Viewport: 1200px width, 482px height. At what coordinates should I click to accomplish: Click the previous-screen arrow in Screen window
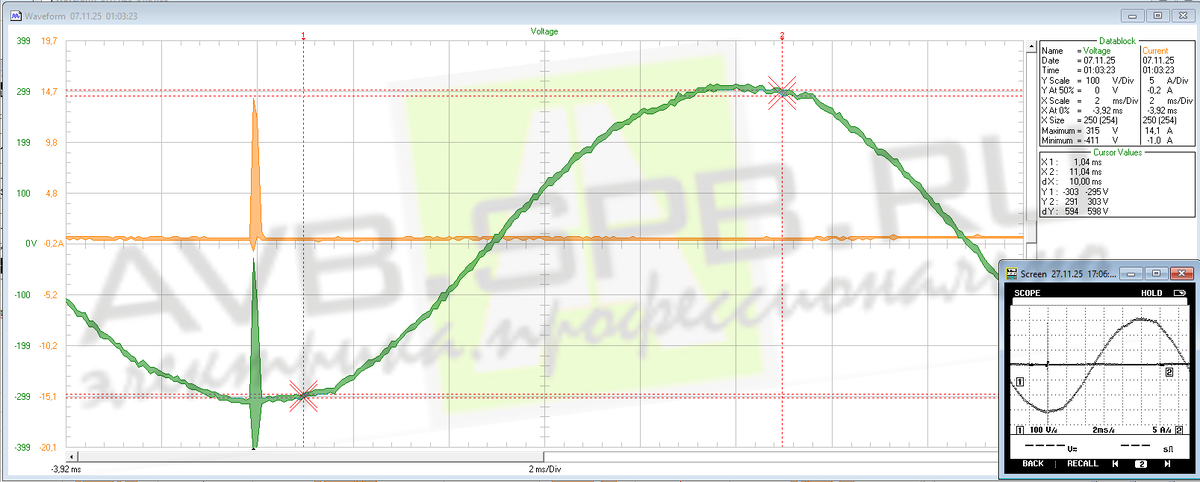[x=1114, y=464]
